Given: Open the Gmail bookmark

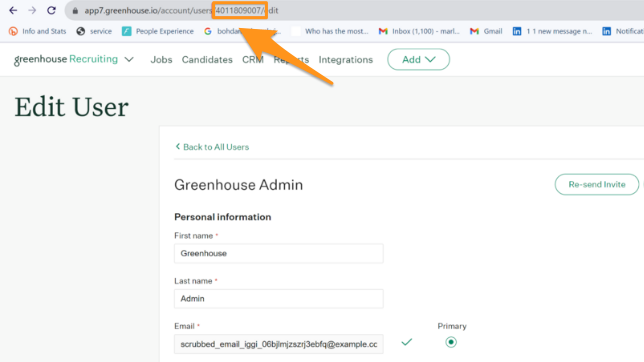Looking at the screenshot, I should tap(486, 31).
